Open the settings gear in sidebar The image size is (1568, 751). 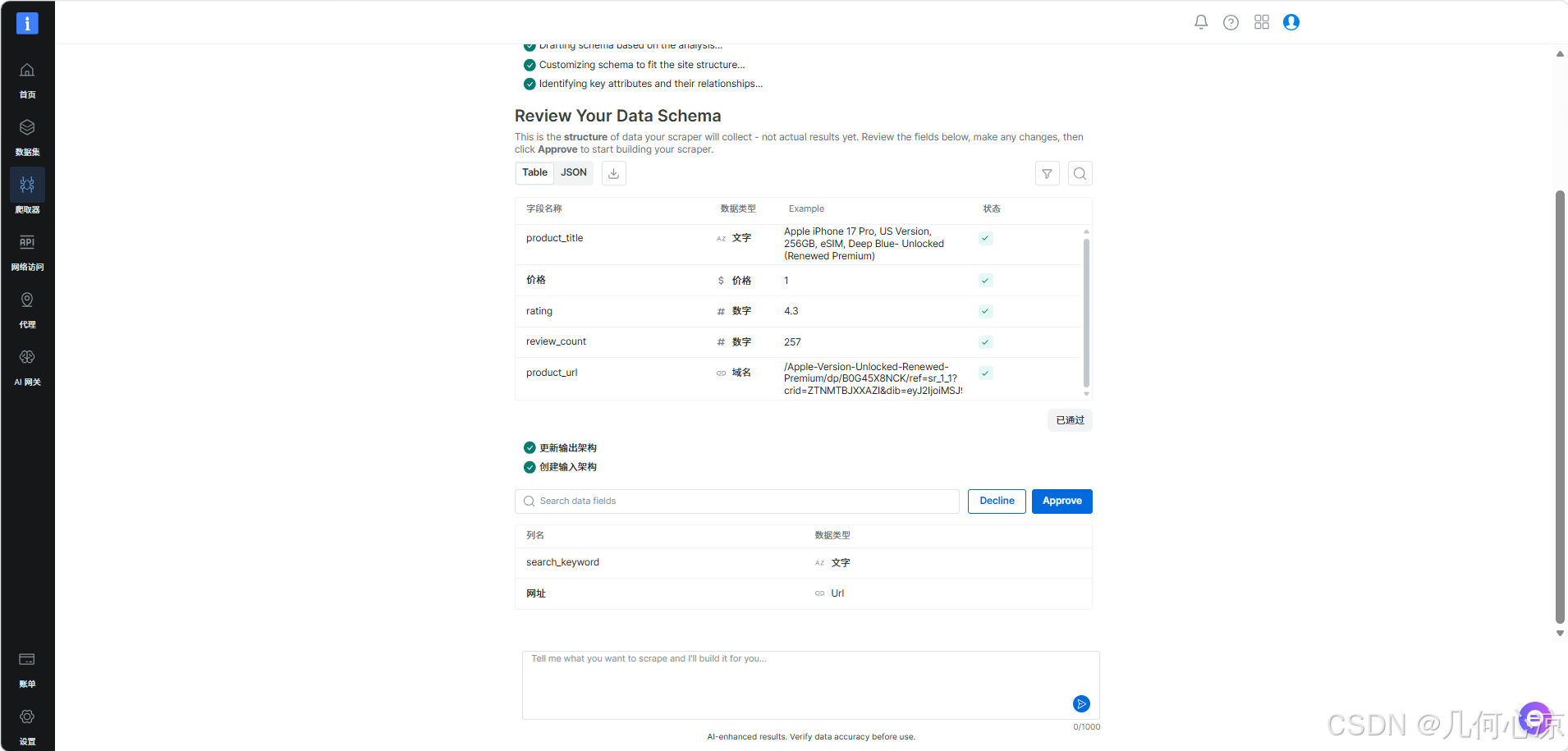pos(27,717)
